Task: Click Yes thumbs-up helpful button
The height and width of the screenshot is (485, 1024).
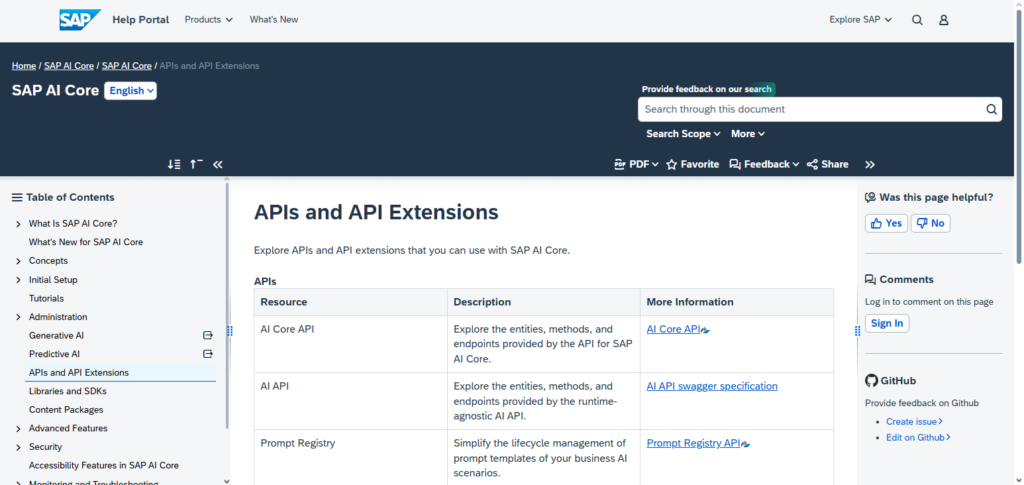Action: tap(886, 223)
